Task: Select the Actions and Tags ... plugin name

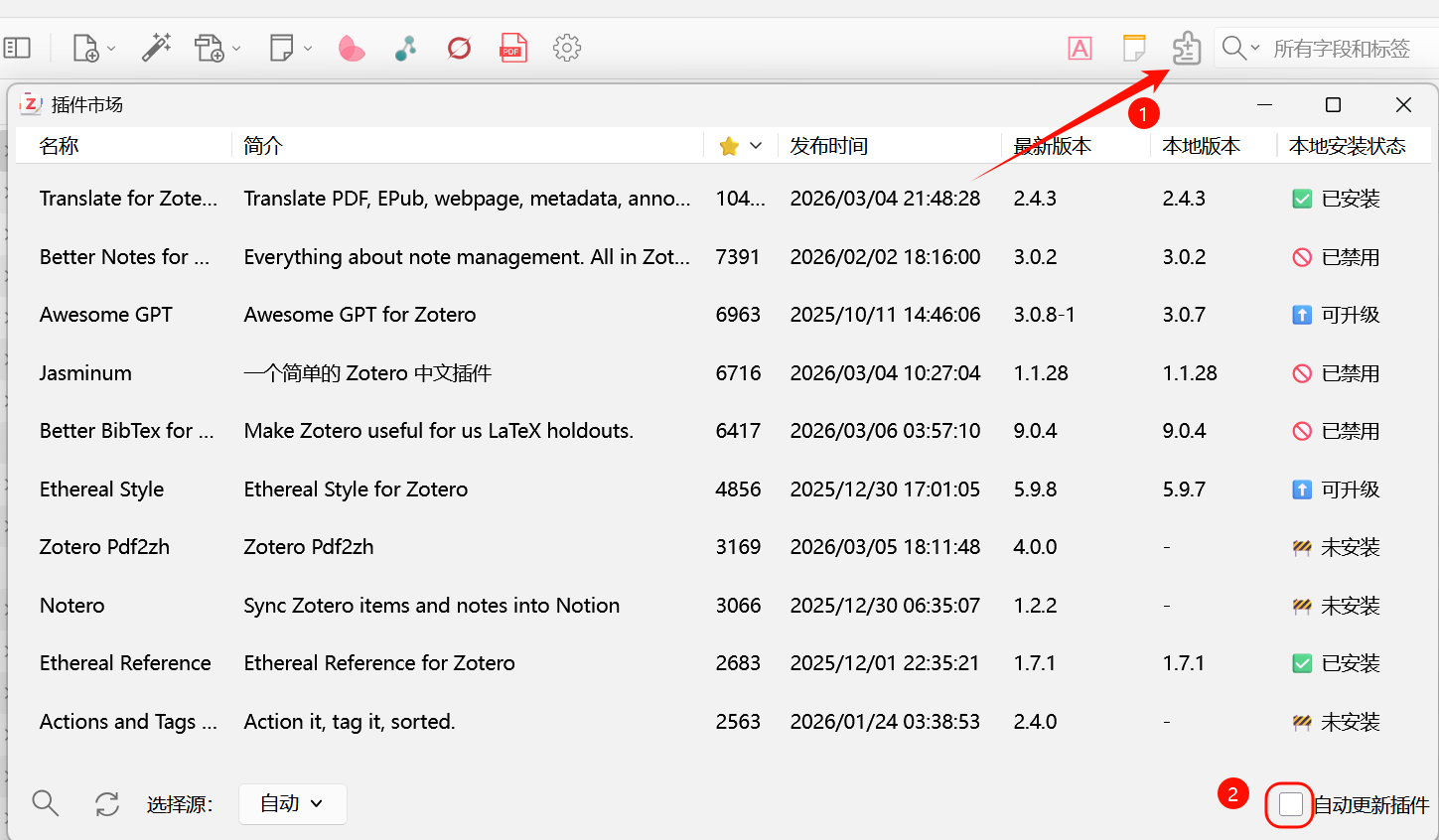Action: click(128, 722)
